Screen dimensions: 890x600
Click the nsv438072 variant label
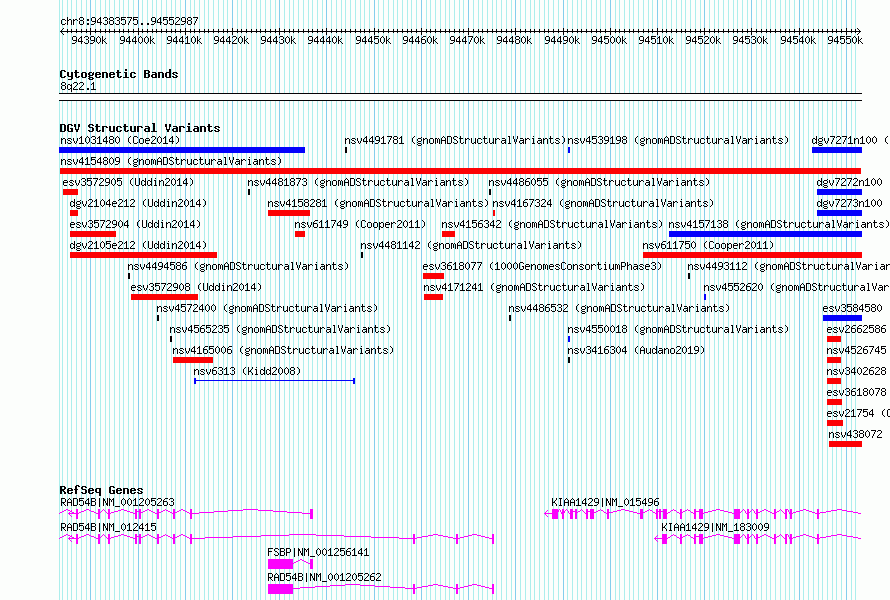pos(855,434)
